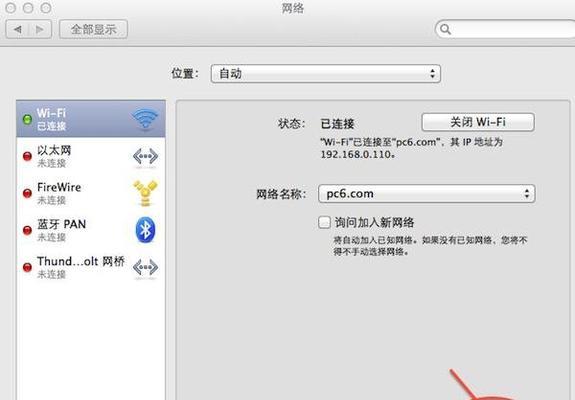Open the 网络名称 pc6.com dropdown
This screenshot has height=400, width=575.
(427, 194)
